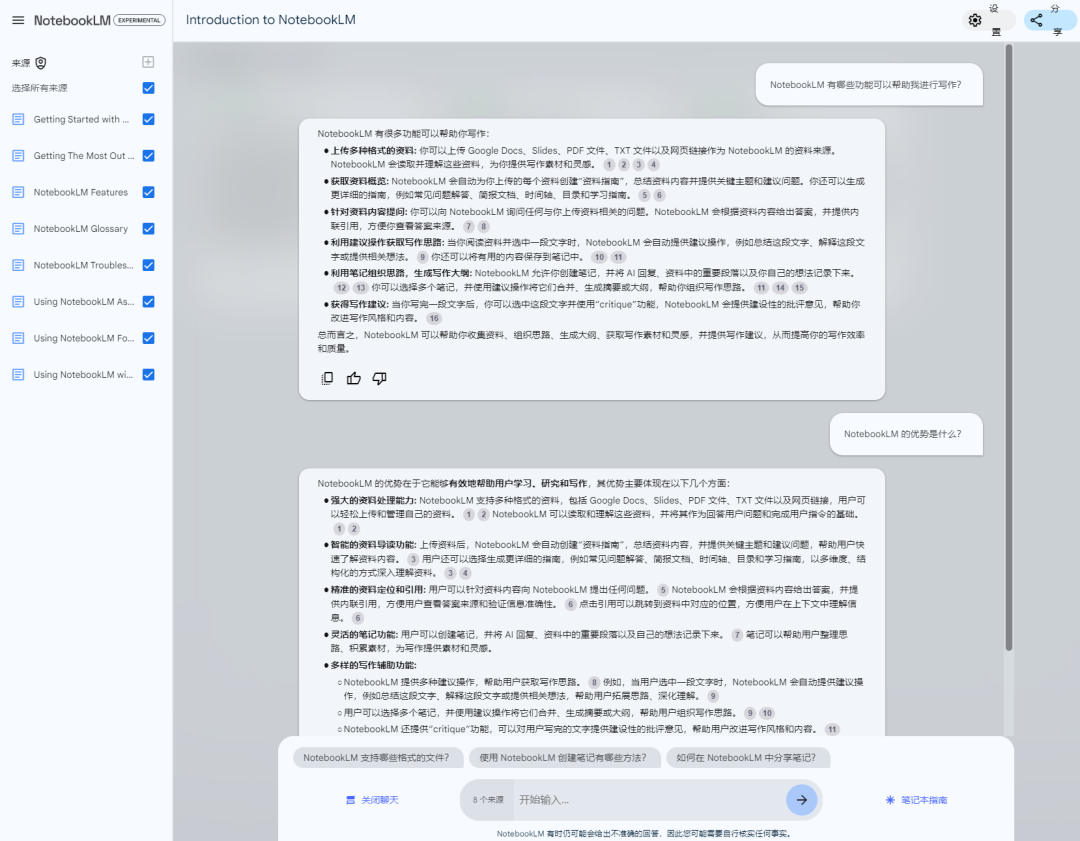Screen dimensions: 1080x841
Task: Click citation 11 in second response
Action: pos(832,729)
